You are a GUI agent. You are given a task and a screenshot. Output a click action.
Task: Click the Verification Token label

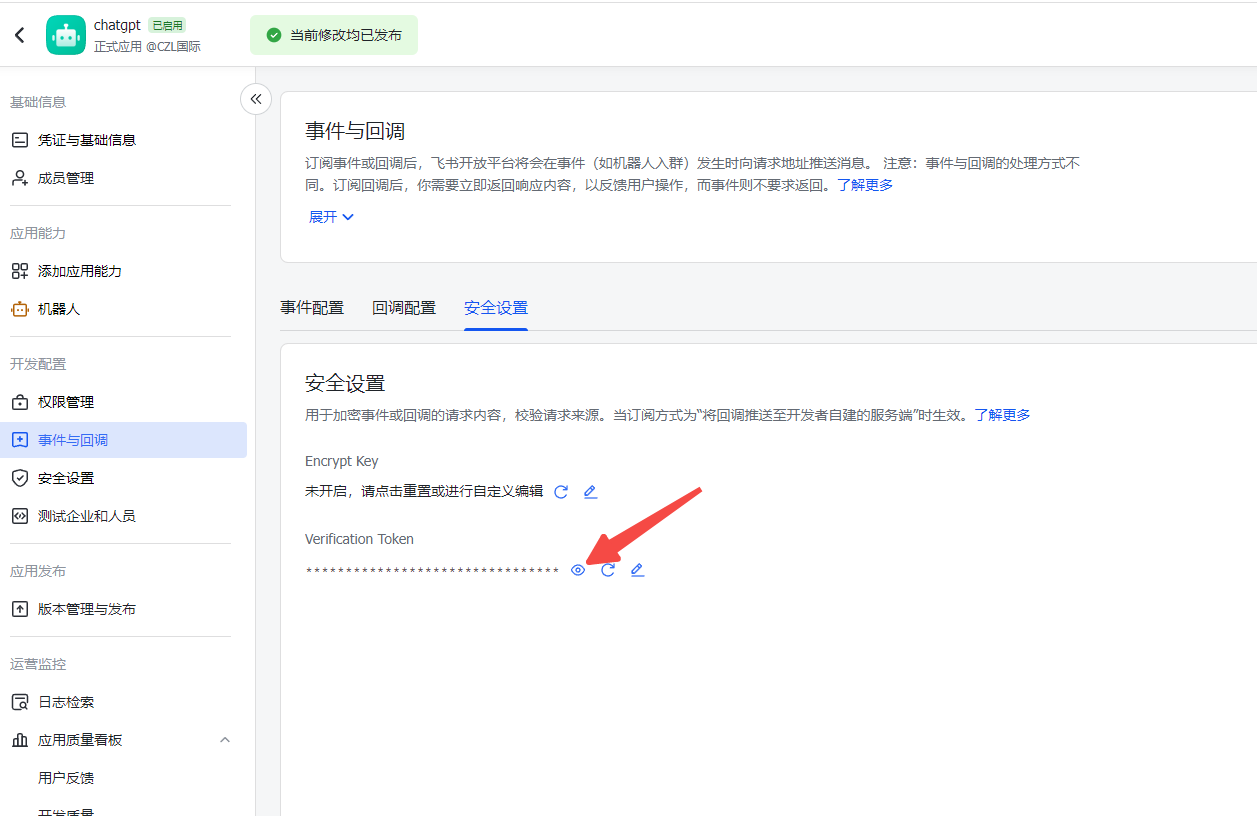[359, 539]
